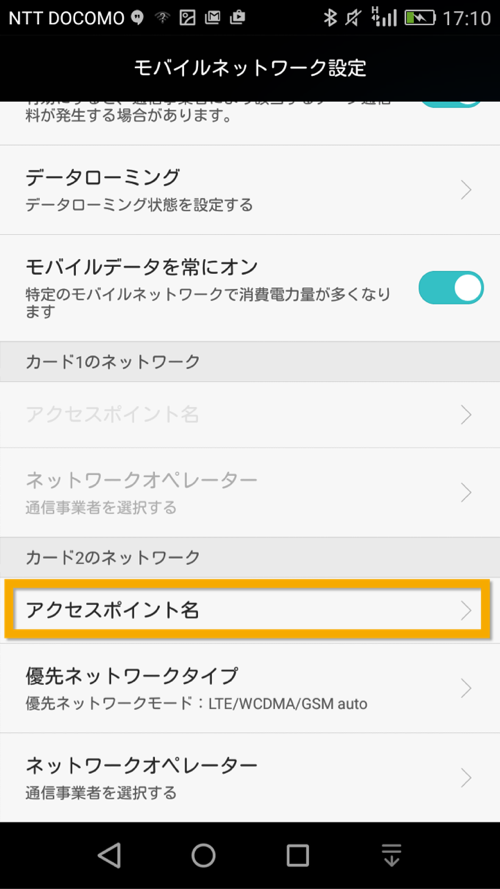
Task: Toggle the partially hidden switch at top
Action: (451, 104)
